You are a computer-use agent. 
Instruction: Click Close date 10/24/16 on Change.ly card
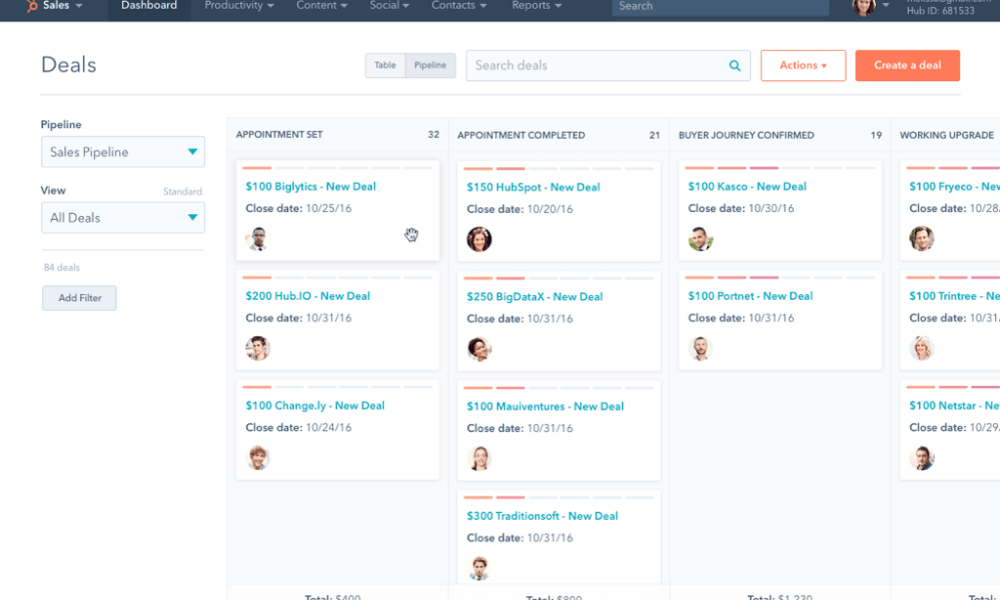[298, 428]
